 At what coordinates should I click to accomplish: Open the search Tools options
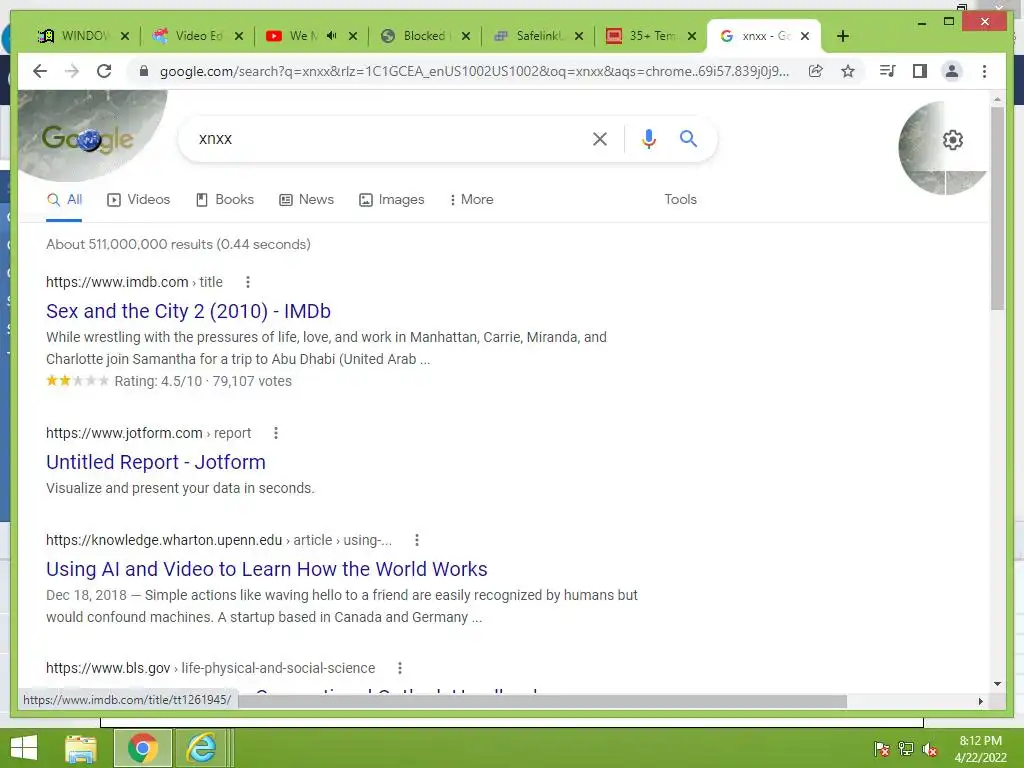(x=680, y=199)
